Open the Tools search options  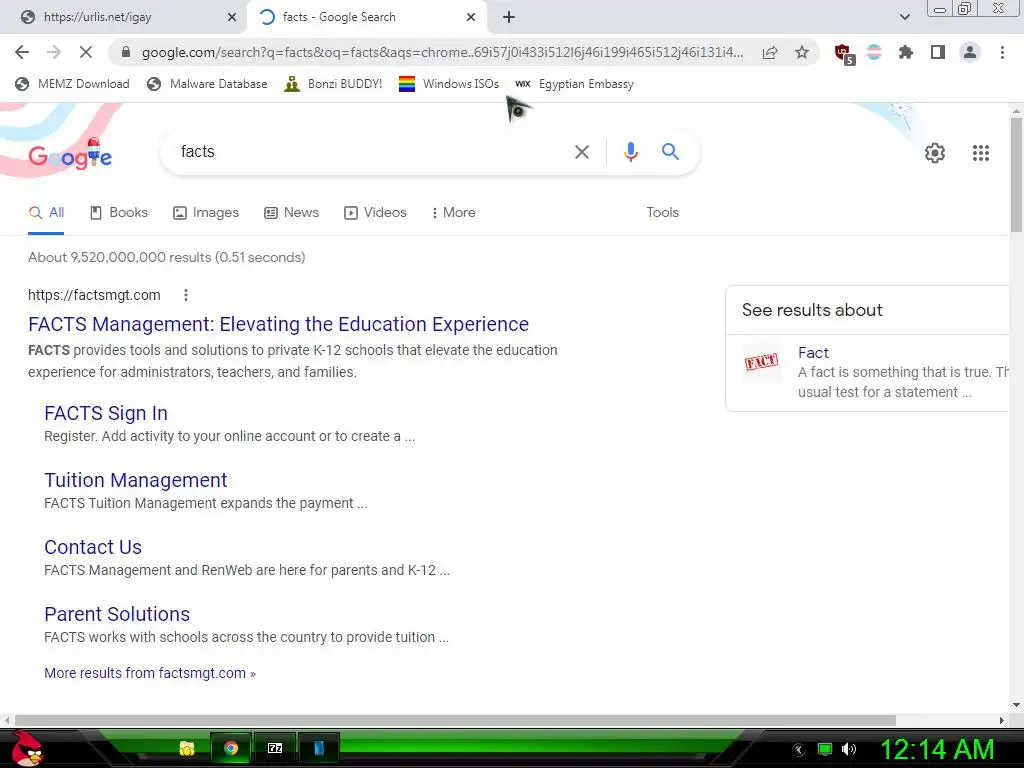coord(662,213)
